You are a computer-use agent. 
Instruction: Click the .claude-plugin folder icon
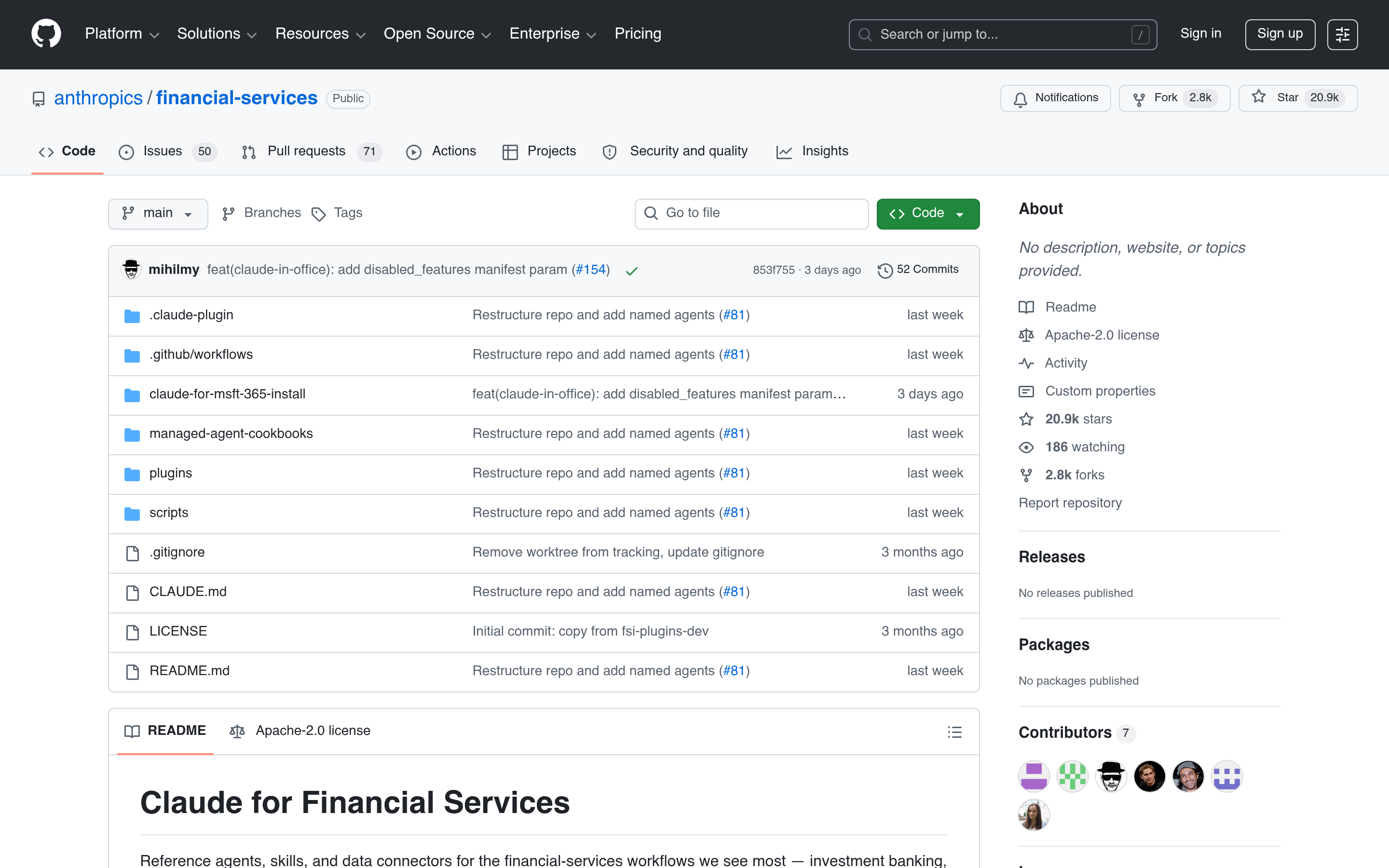coord(132,316)
